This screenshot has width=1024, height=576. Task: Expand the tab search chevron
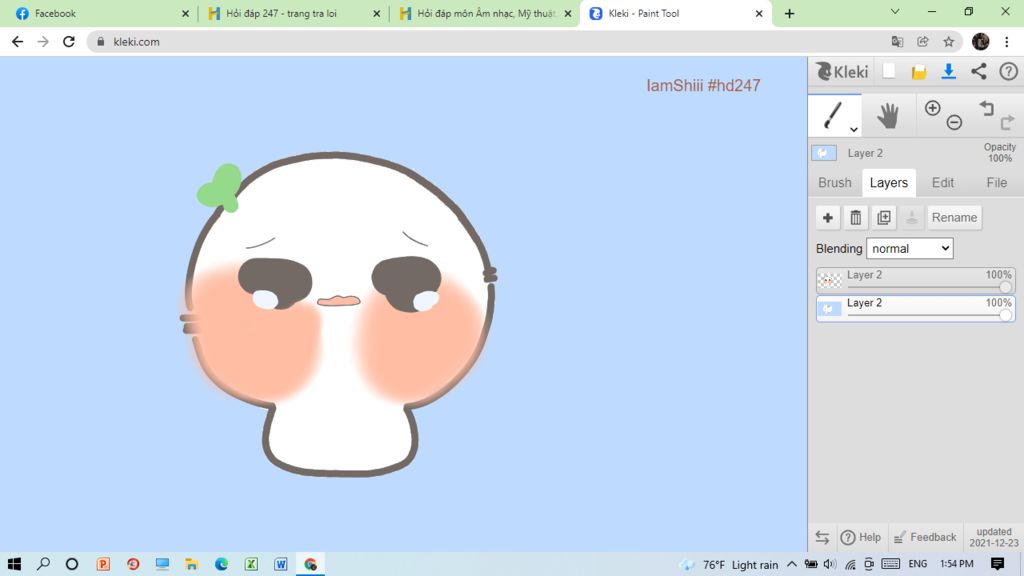tap(895, 12)
